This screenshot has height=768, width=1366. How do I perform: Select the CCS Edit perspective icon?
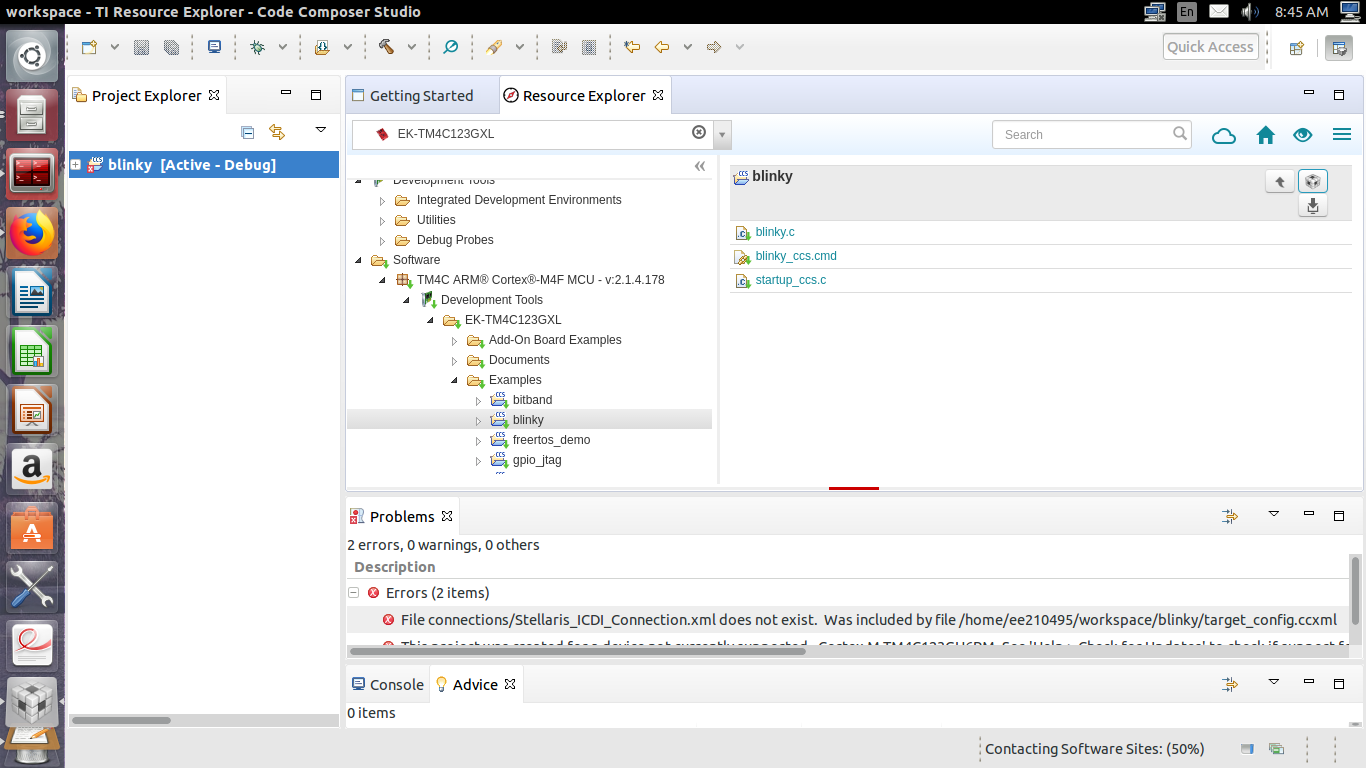click(x=1339, y=47)
